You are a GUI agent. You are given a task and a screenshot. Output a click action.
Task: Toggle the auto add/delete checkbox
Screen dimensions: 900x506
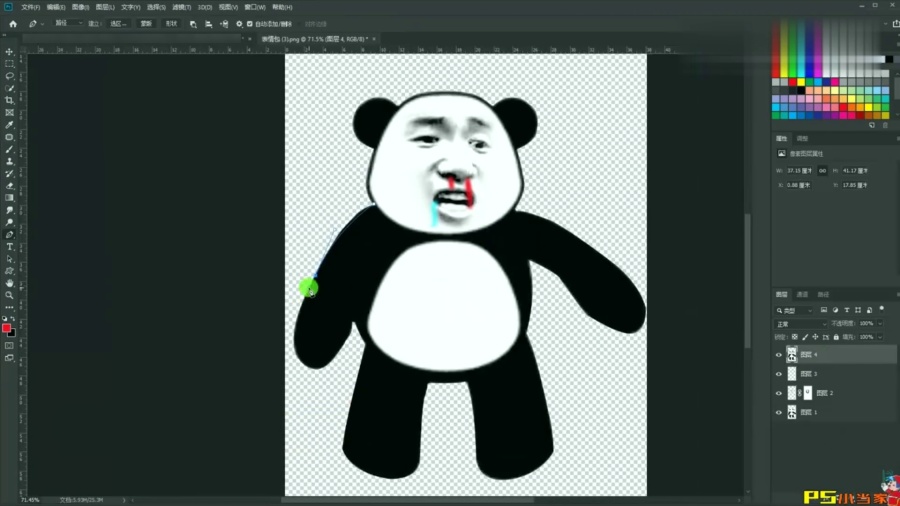(x=250, y=24)
